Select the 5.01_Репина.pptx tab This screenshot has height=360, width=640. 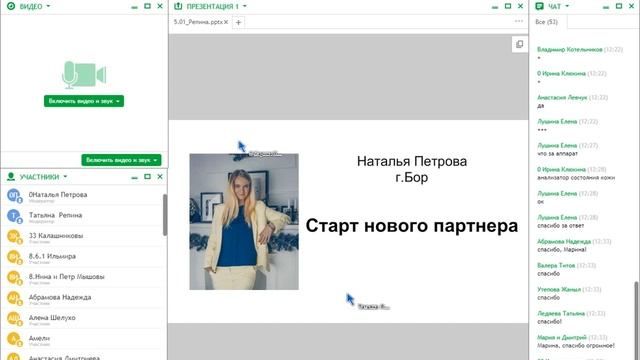point(198,22)
